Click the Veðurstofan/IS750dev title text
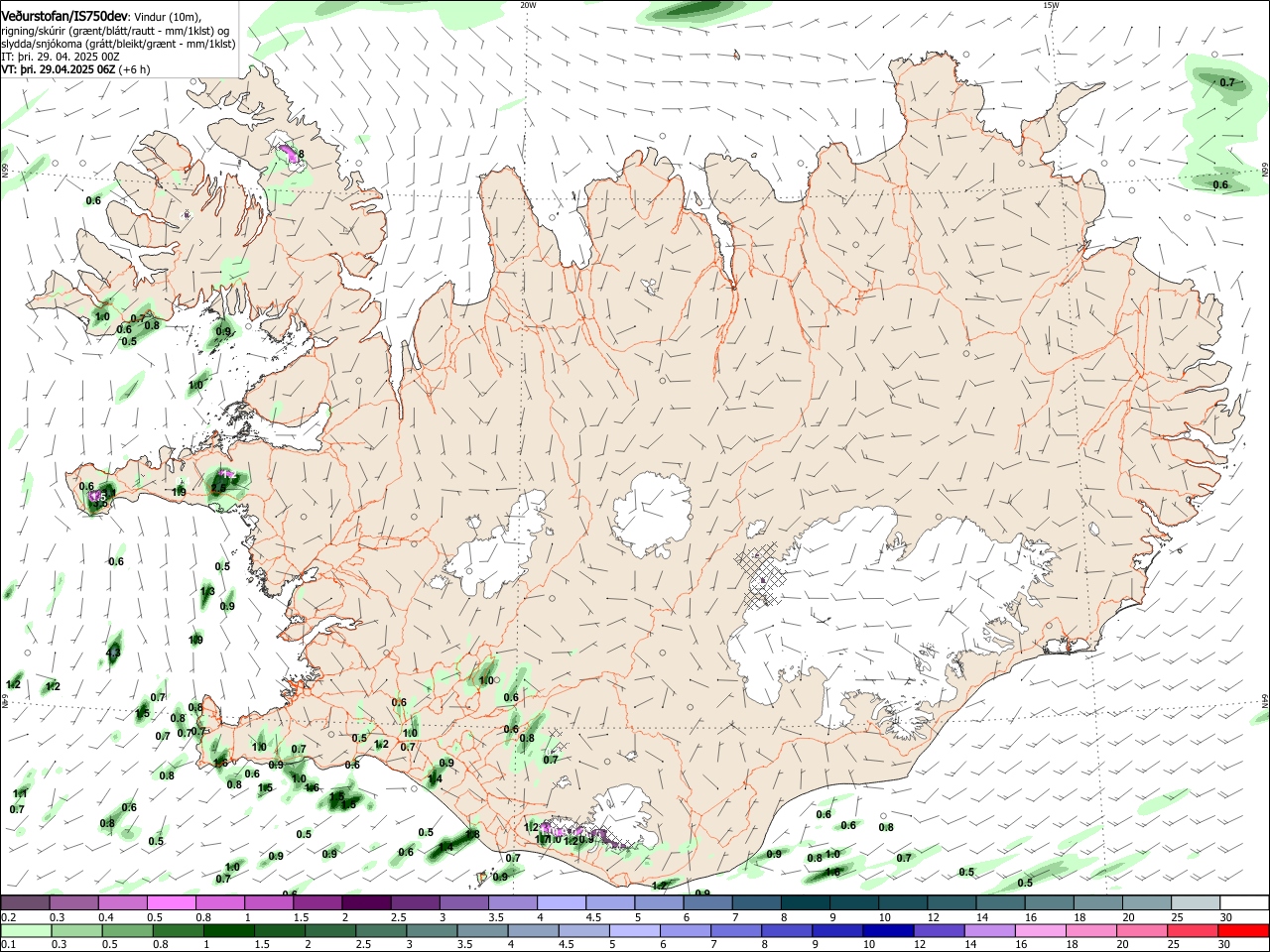The height and width of the screenshot is (952, 1270). pyautogui.click(x=64, y=17)
